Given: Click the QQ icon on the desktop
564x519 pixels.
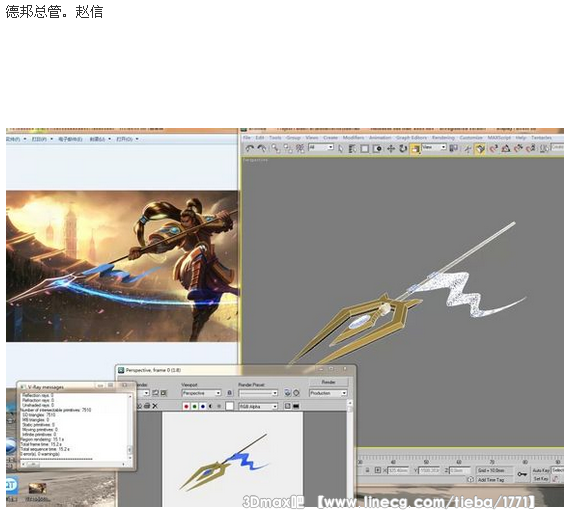Looking at the screenshot, I should coord(12,486).
